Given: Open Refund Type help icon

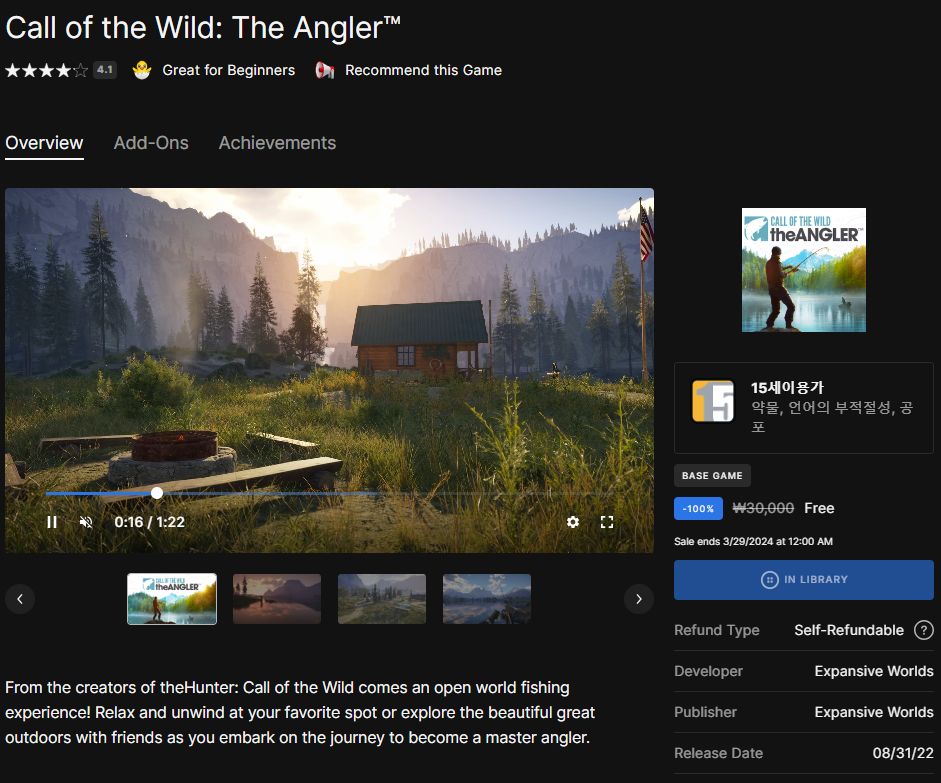Looking at the screenshot, I should click(x=924, y=630).
